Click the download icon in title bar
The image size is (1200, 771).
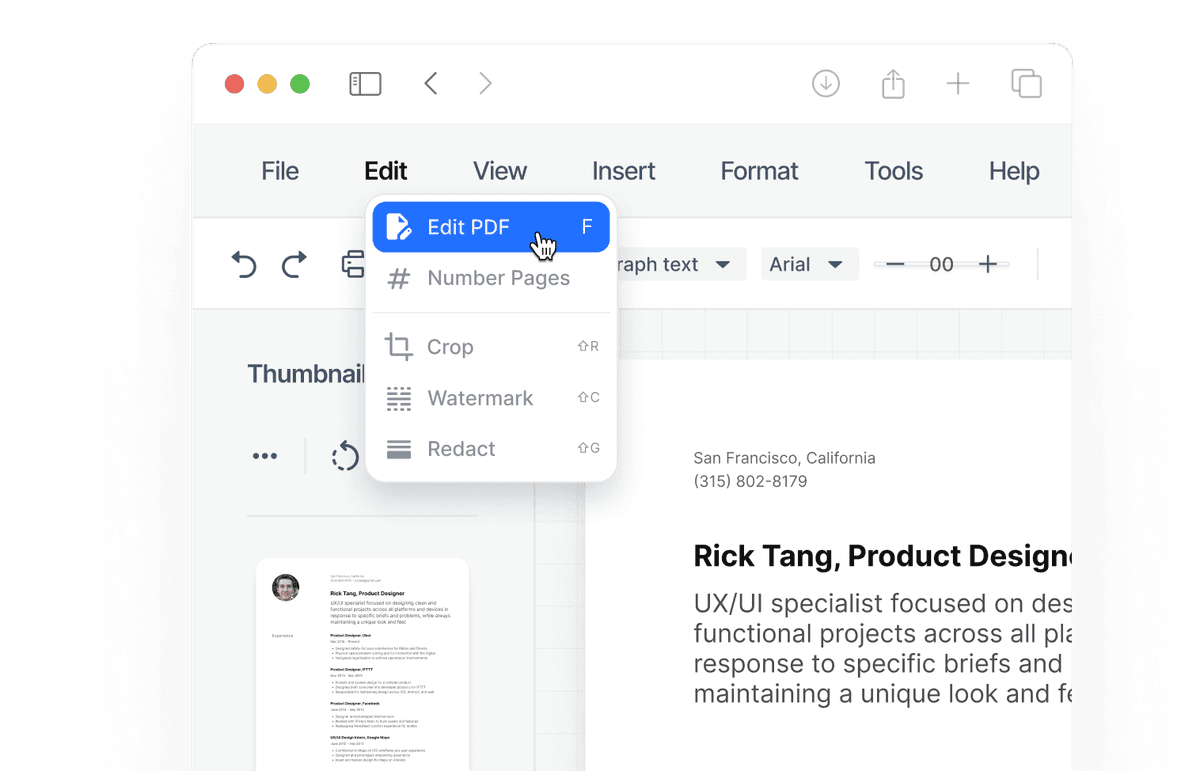click(826, 84)
